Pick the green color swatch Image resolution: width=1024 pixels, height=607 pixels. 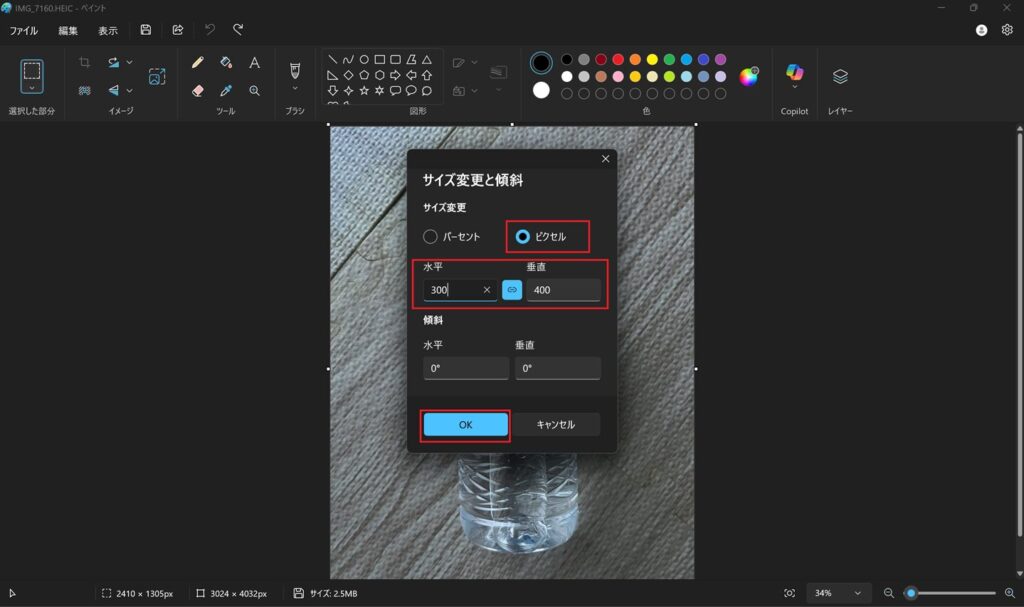pyautogui.click(x=669, y=59)
